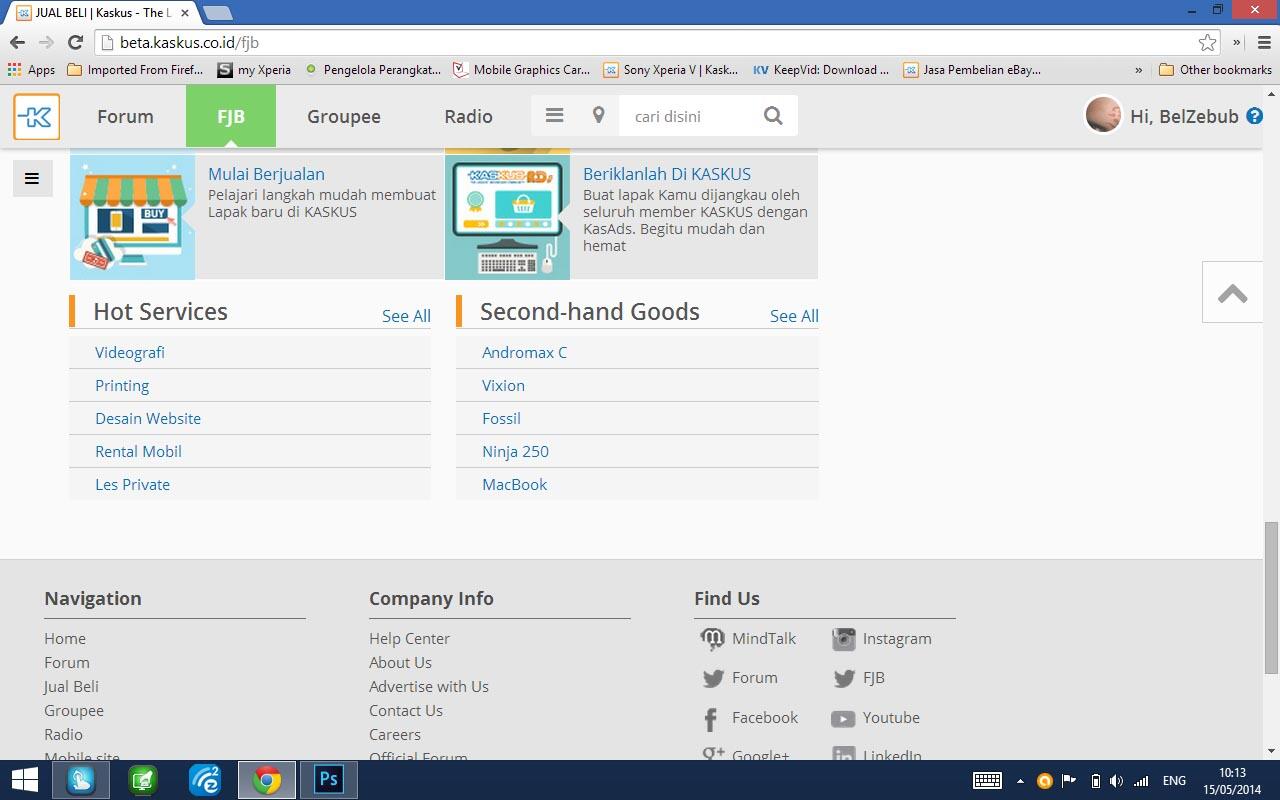
Task: Click the location pin icon
Action: point(598,116)
